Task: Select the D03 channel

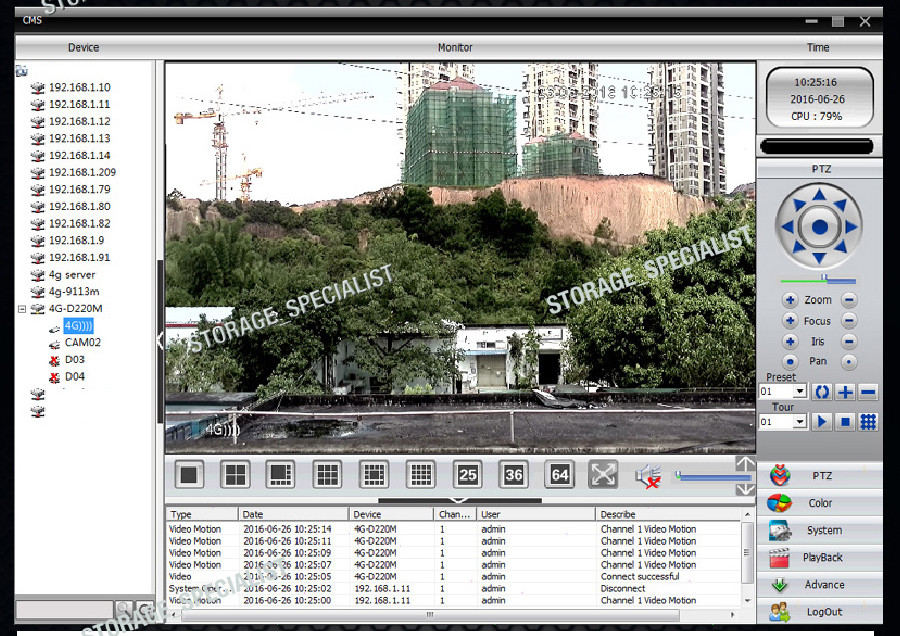Action: tap(75, 360)
